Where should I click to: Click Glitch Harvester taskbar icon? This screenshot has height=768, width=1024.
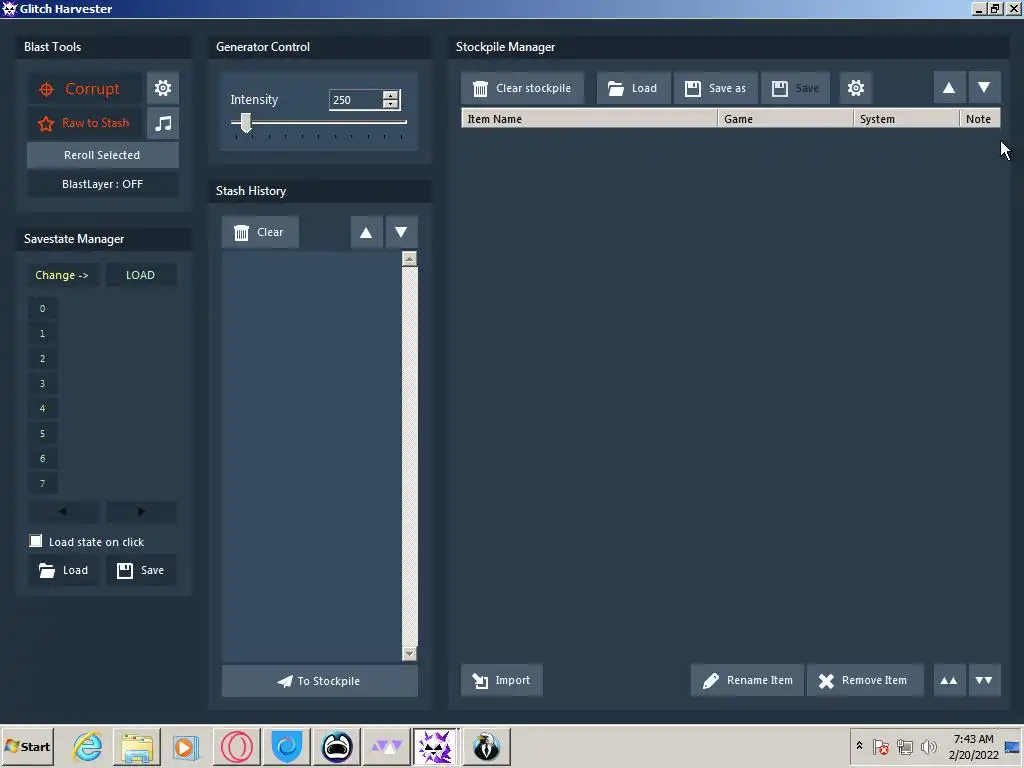point(436,746)
